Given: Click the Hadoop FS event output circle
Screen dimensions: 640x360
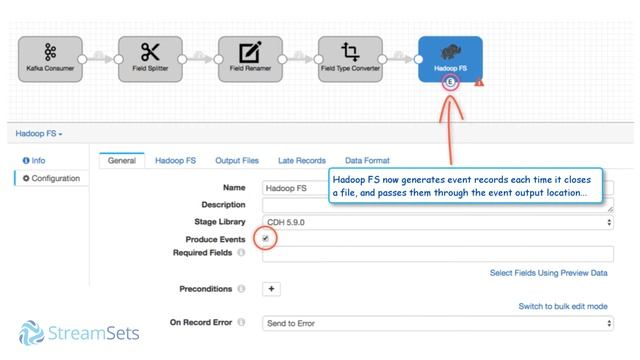Looking at the screenshot, I should (x=450, y=82).
